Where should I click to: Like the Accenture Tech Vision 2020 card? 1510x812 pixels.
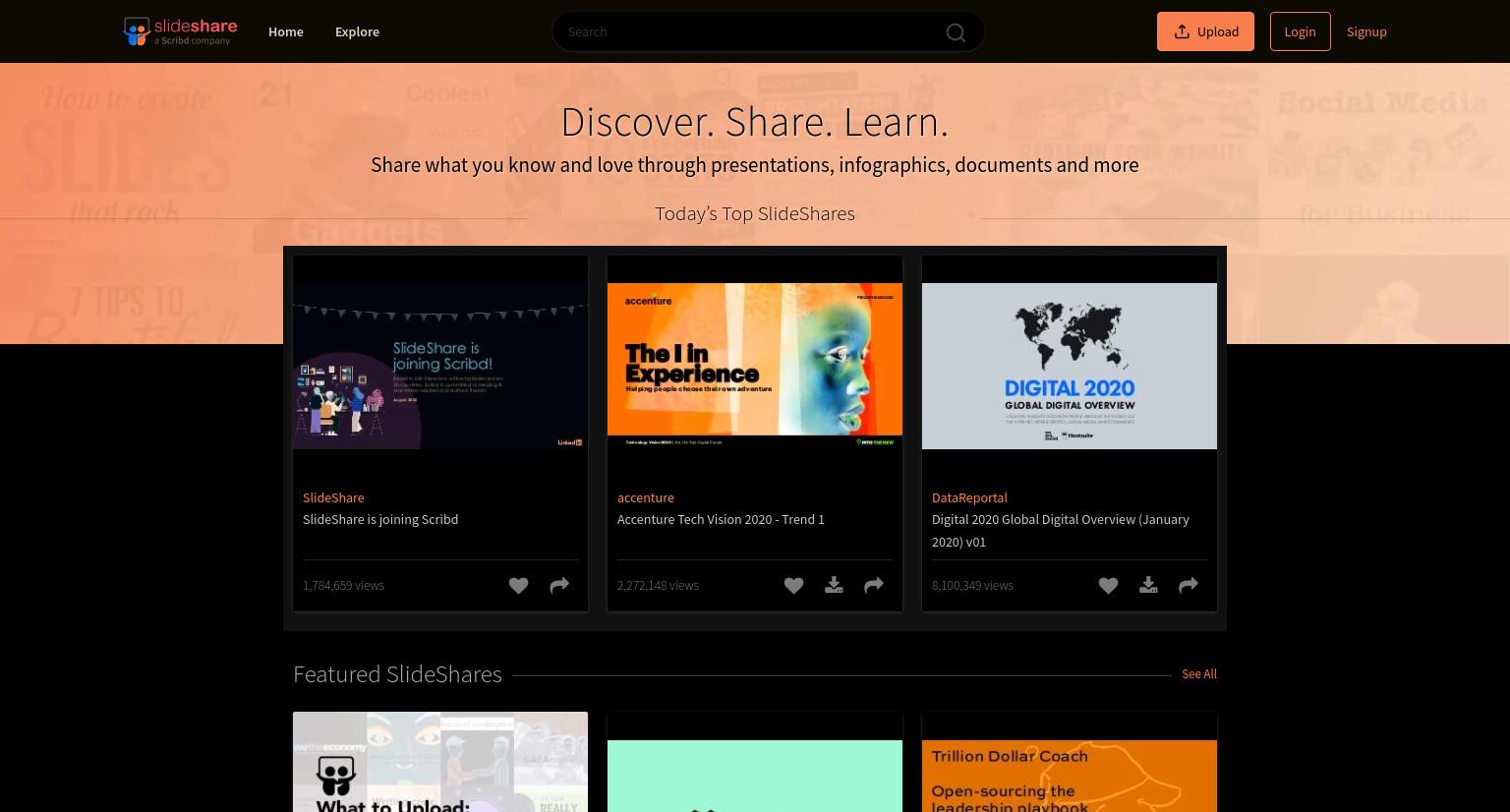793,586
